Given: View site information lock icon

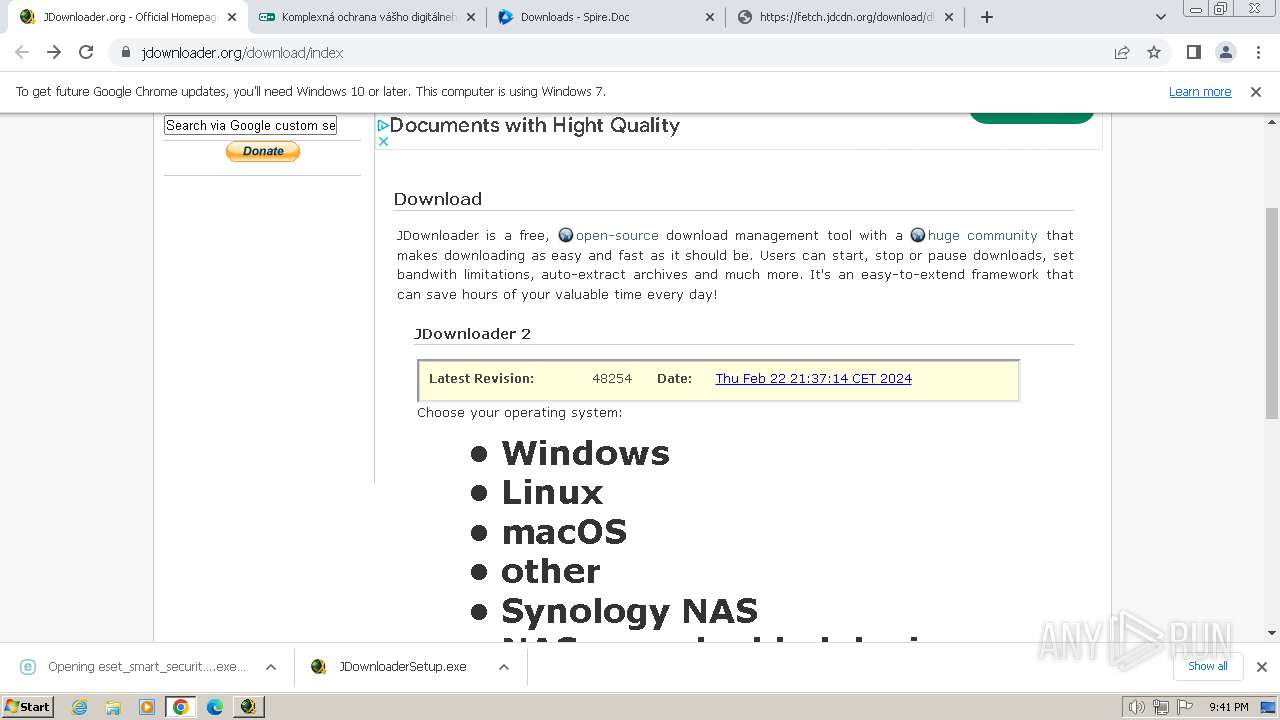Looking at the screenshot, I should [x=126, y=52].
